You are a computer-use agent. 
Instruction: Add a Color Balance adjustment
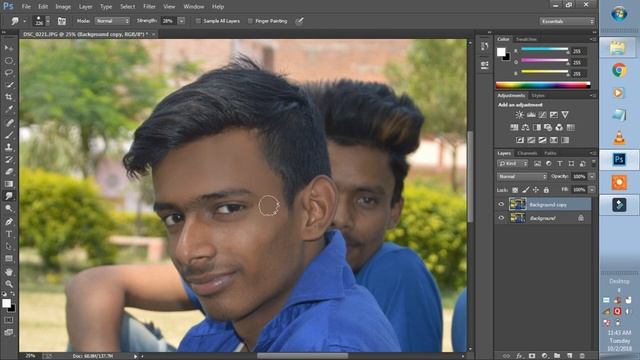coord(525,127)
